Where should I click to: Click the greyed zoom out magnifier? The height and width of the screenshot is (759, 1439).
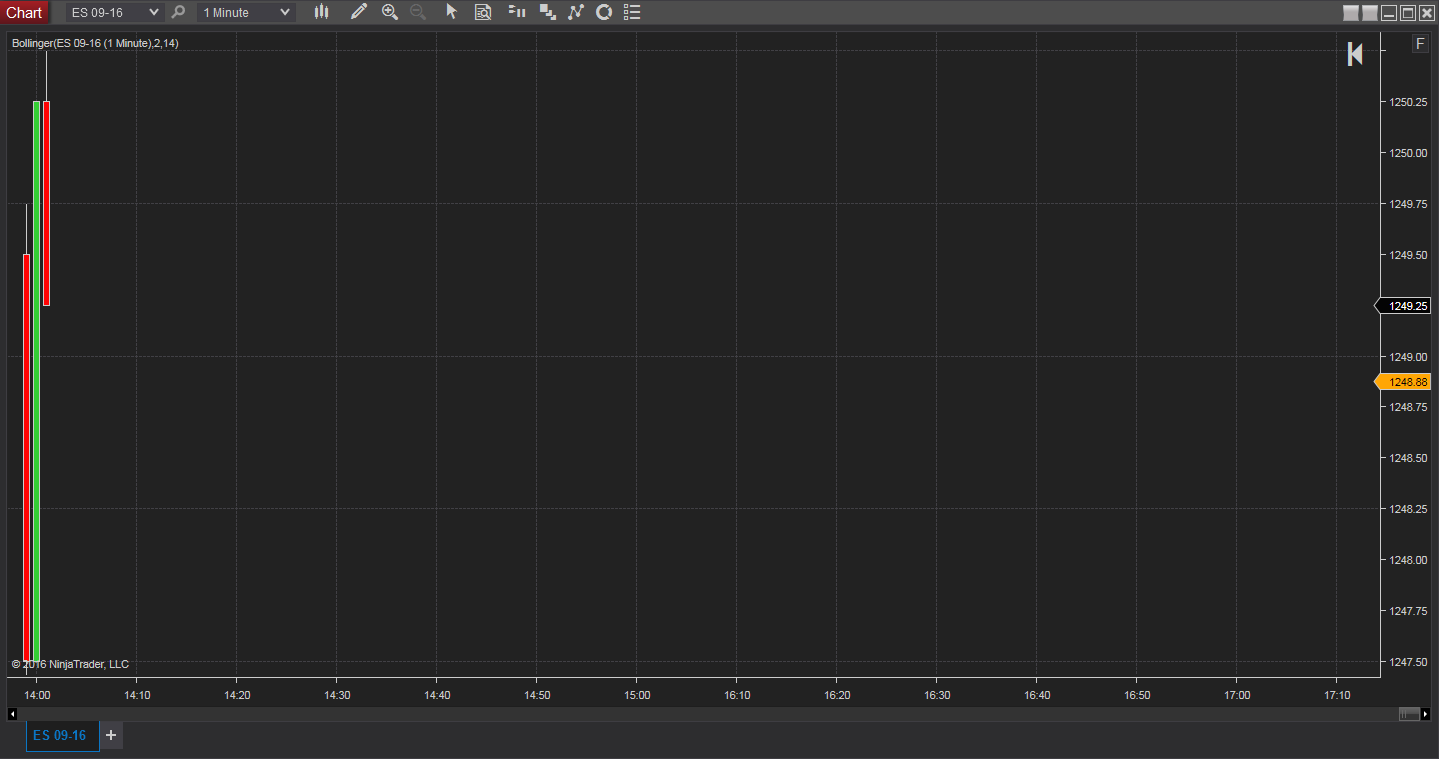coord(418,12)
